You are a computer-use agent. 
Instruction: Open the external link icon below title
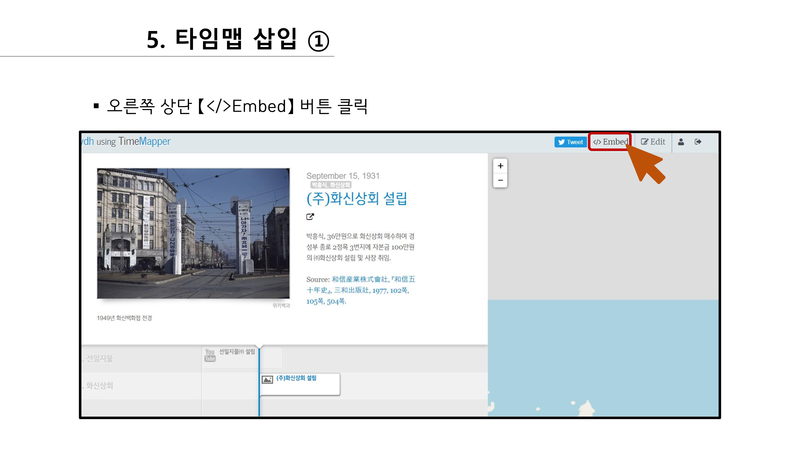310,217
